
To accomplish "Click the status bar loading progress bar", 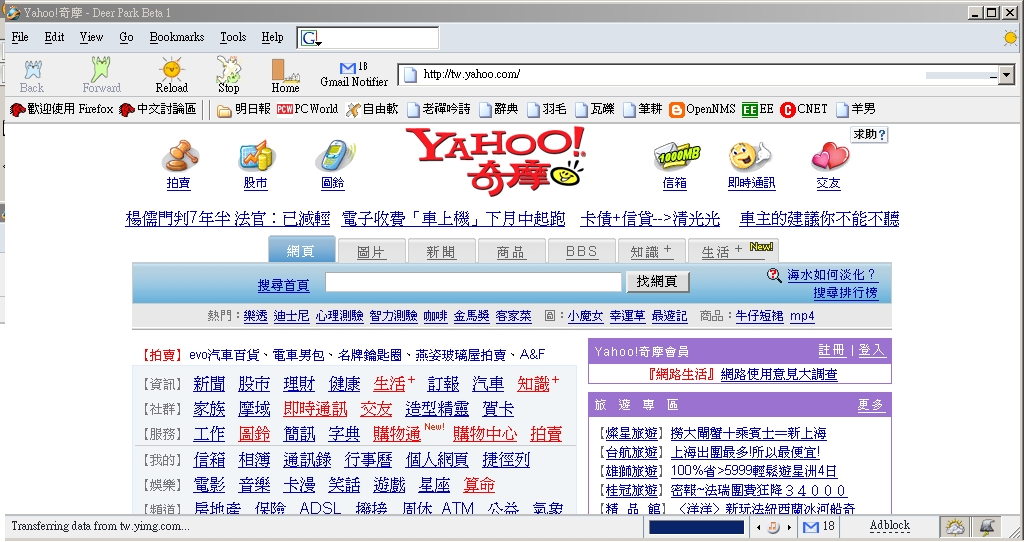I will tap(697, 527).
